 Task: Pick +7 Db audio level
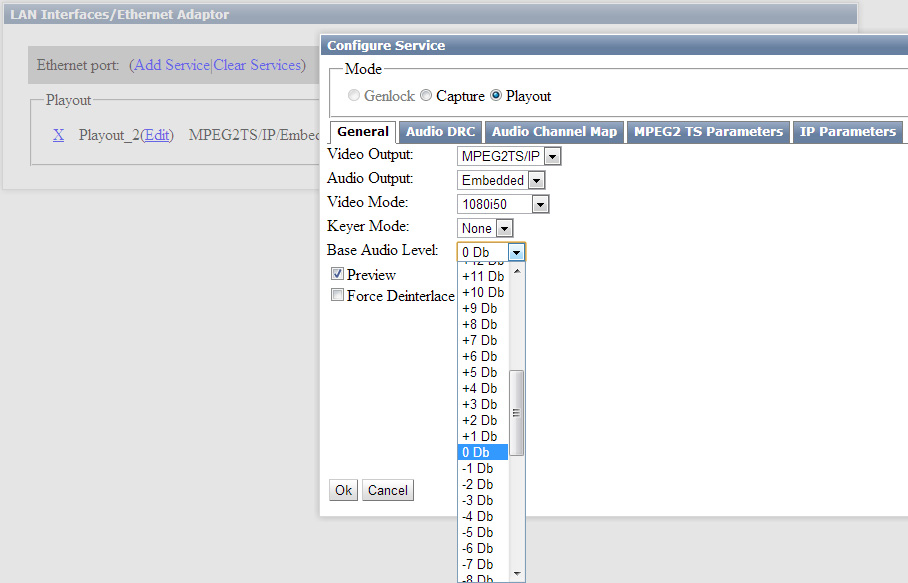tap(483, 340)
